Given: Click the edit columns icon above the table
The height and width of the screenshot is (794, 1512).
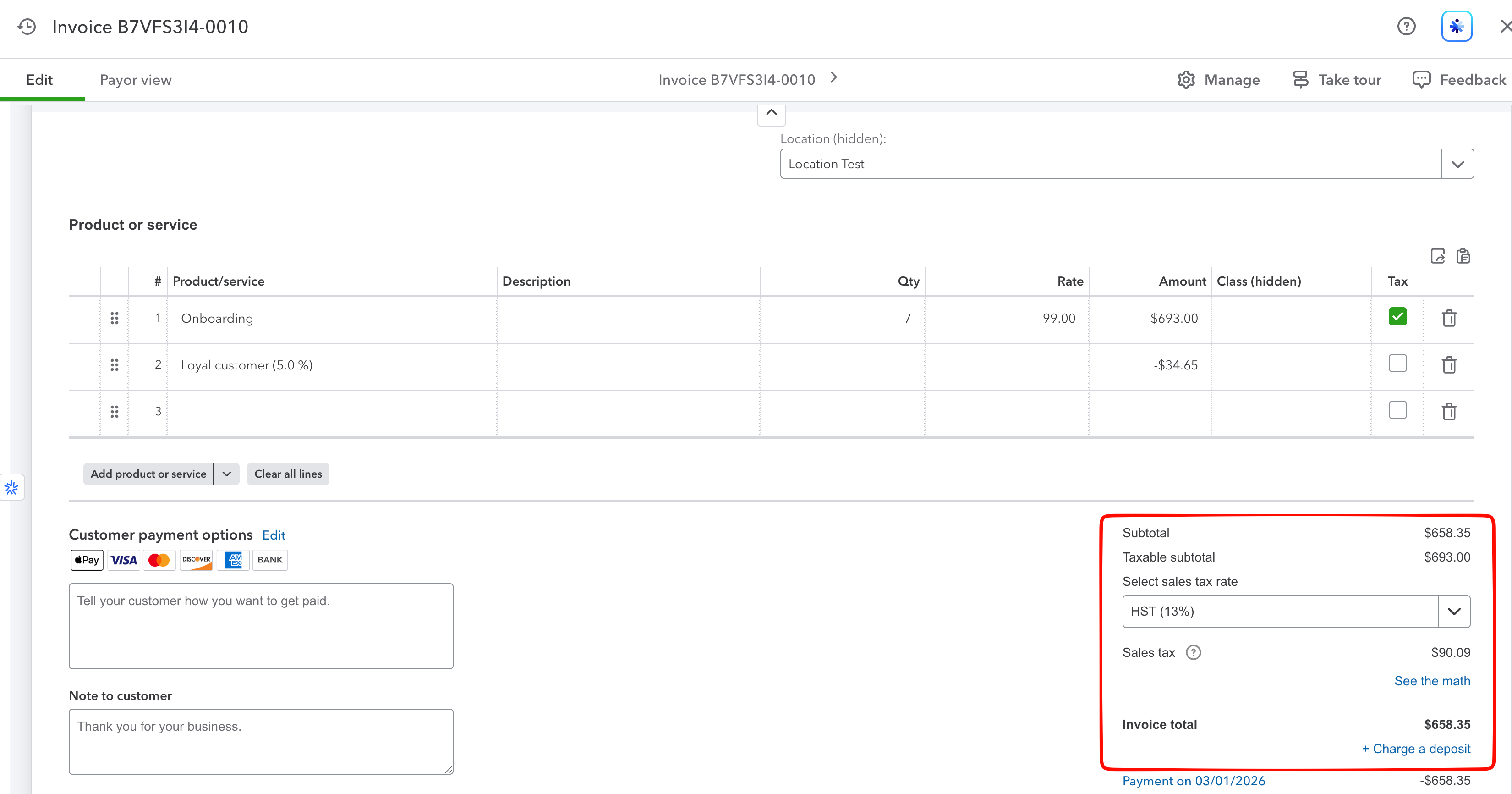Looking at the screenshot, I should pos(1437,256).
